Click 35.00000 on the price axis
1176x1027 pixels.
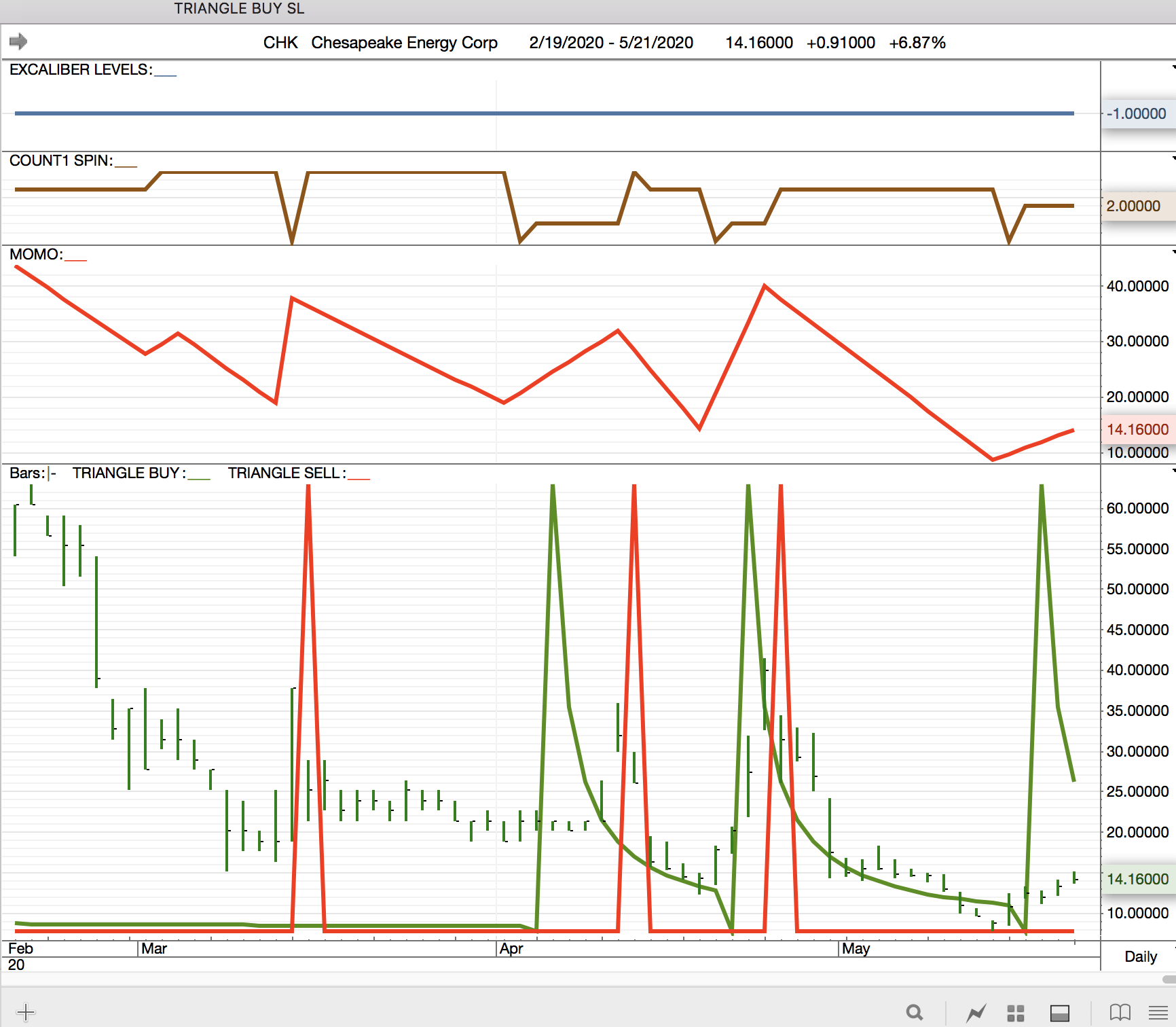pos(1137,710)
